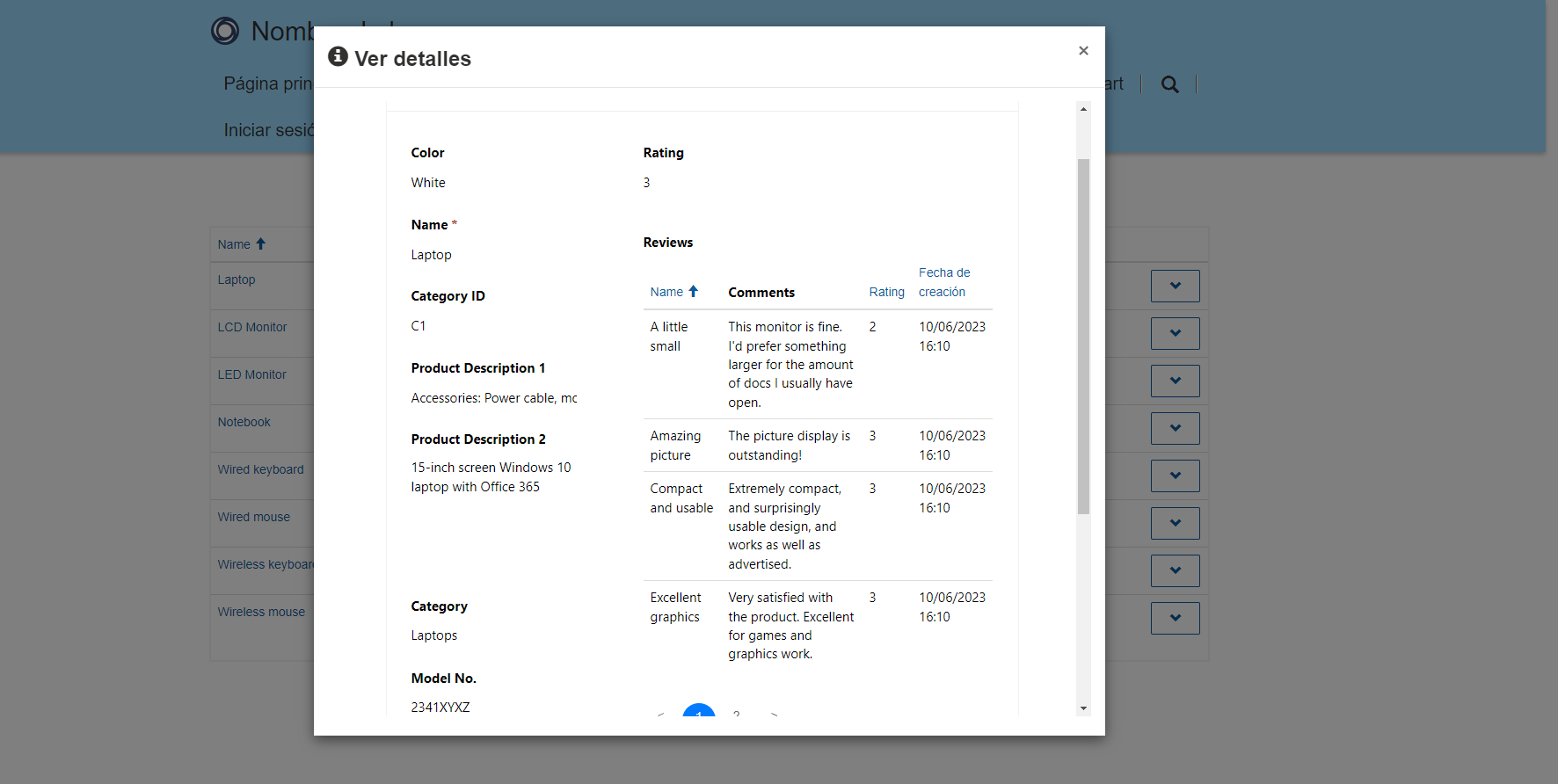Open Wired keyboard in the background list
The image size is (1558, 784).
(261, 469)
